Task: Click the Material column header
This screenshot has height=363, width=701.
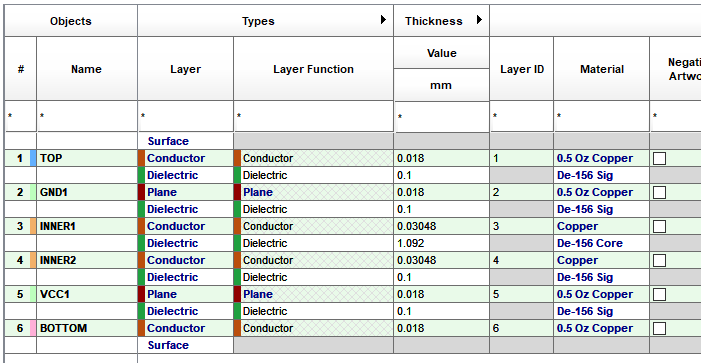Action: pos(601,69)
